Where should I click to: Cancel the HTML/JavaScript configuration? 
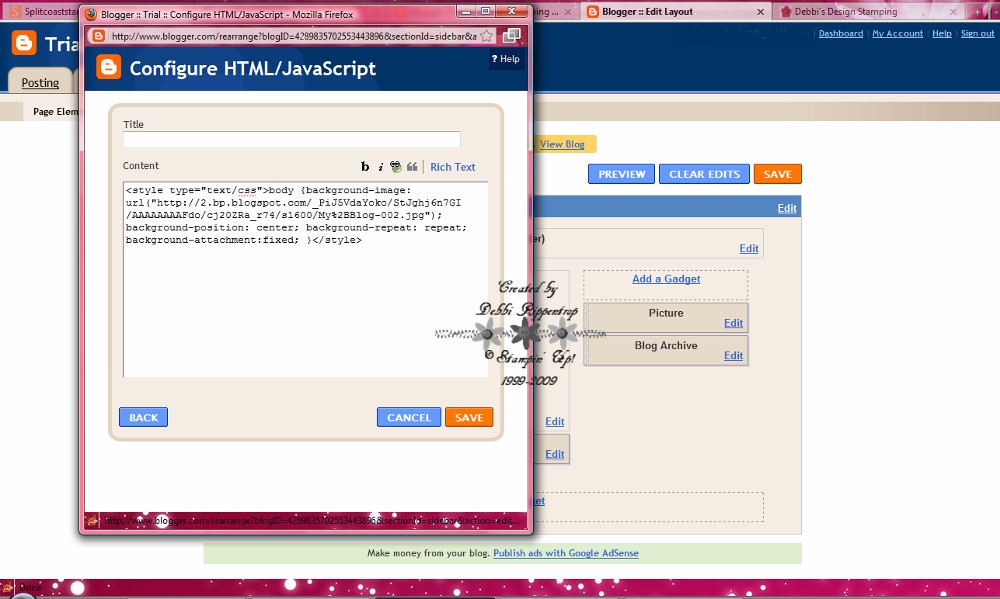coord(409,417)
